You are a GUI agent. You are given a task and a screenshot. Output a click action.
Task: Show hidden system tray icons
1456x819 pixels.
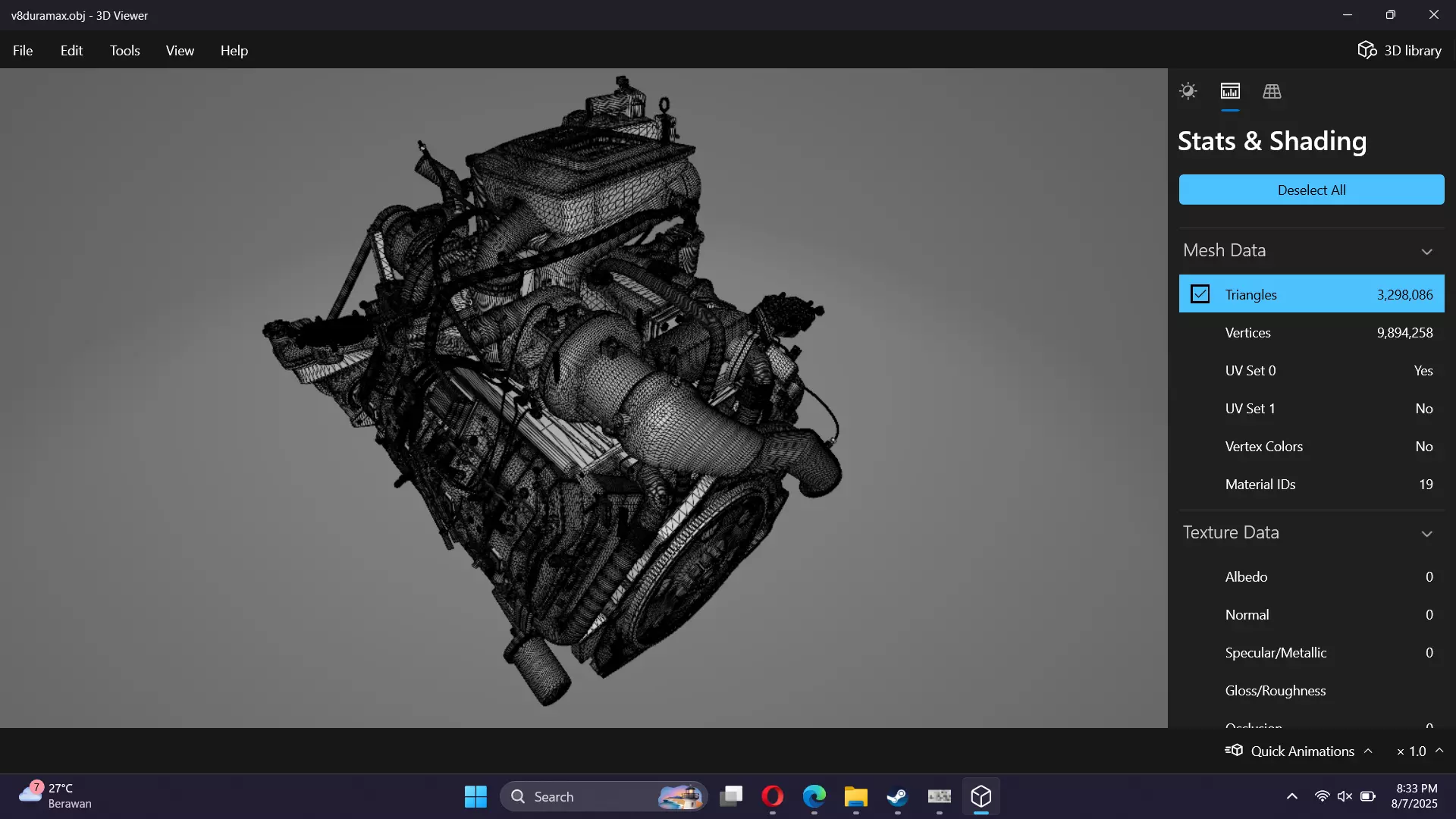(x=1292, y=796)
